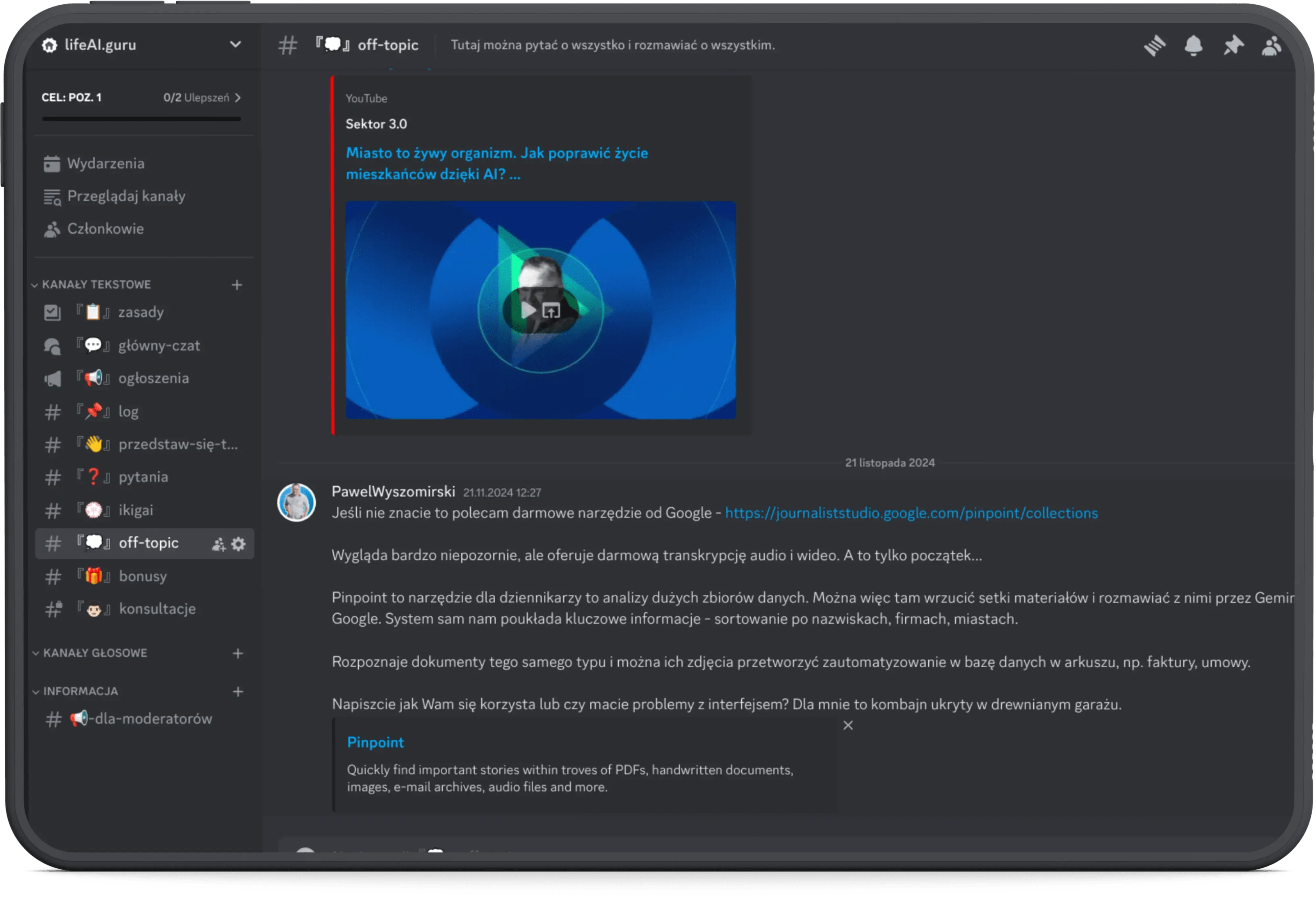Add channel with plus next to Kanały tekstowe
The height and width of the screenshot is (898, 1316).
(237, 285)
